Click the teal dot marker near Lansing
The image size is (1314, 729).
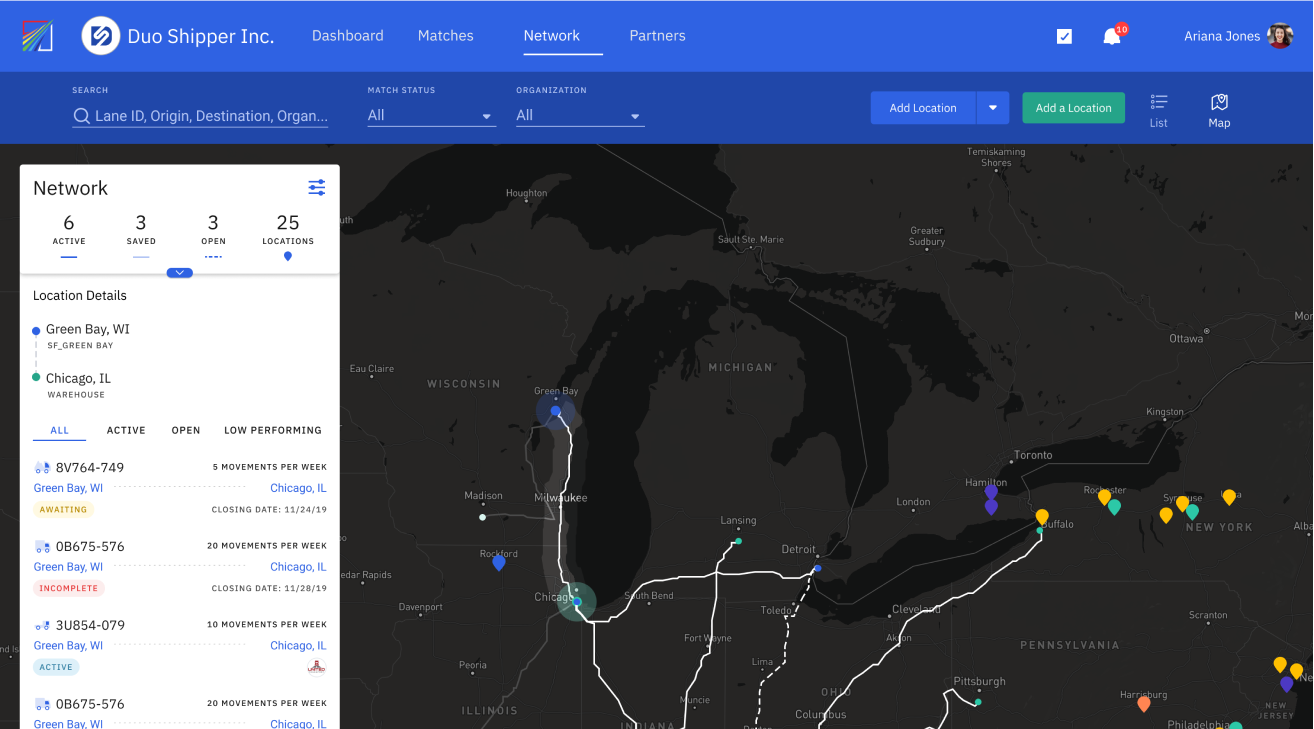[738, 541]
